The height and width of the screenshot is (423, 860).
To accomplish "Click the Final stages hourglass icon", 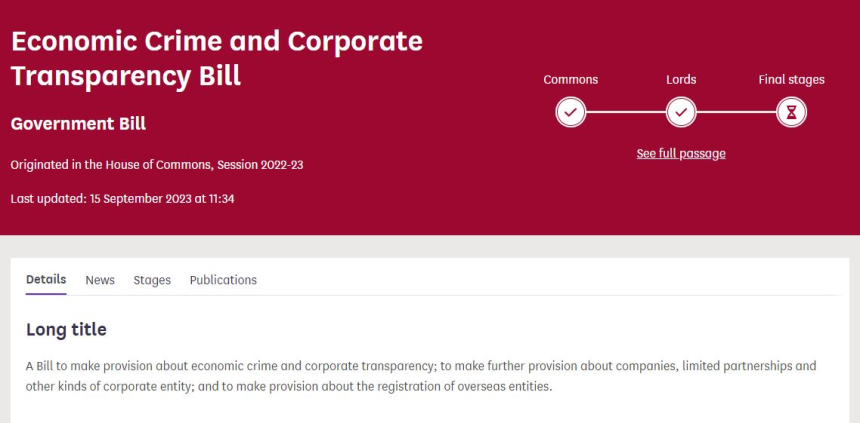I will tap(791, 112).
